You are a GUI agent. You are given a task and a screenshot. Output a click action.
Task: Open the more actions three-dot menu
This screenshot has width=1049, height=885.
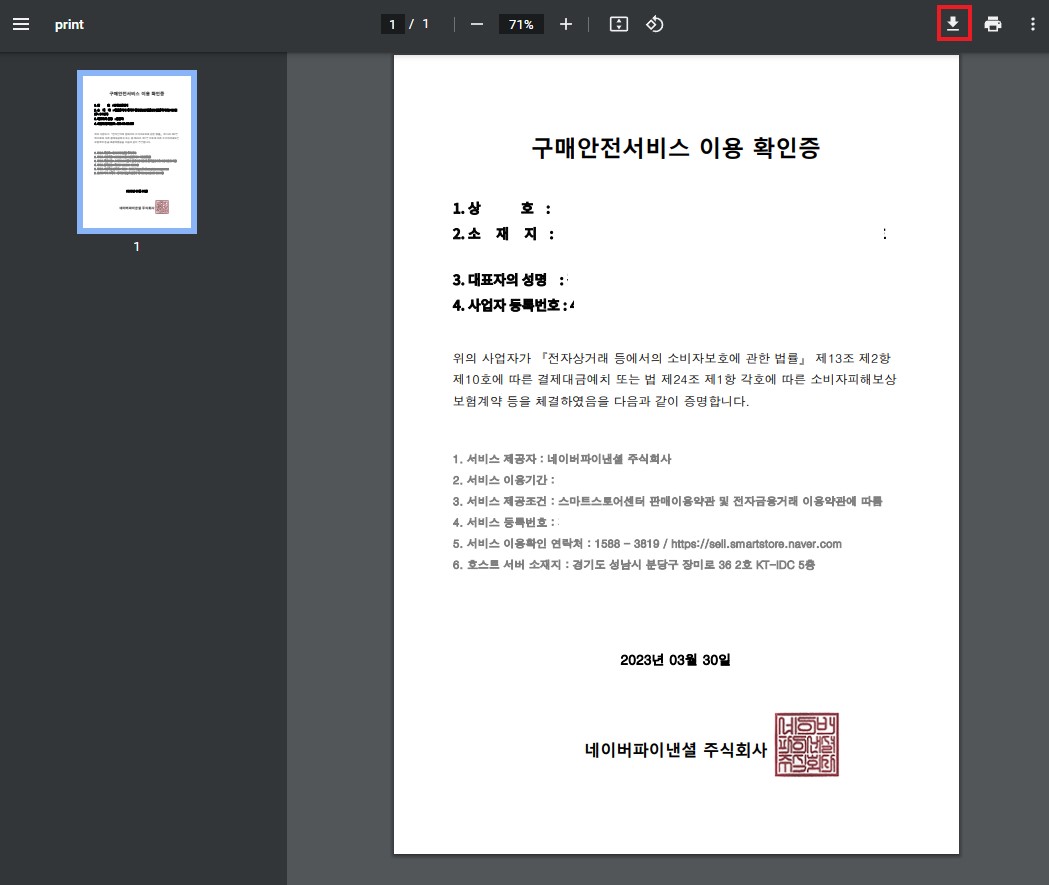click(x=1032, y=24)
